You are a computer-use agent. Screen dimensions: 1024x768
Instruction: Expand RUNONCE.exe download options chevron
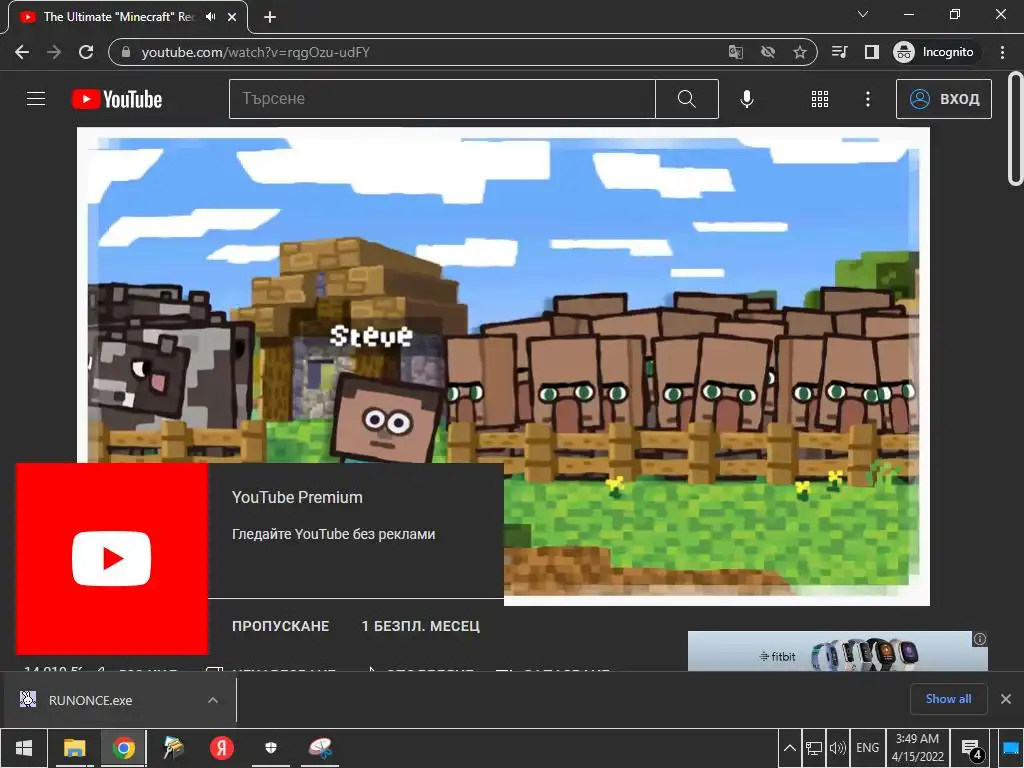click(213, 700)
